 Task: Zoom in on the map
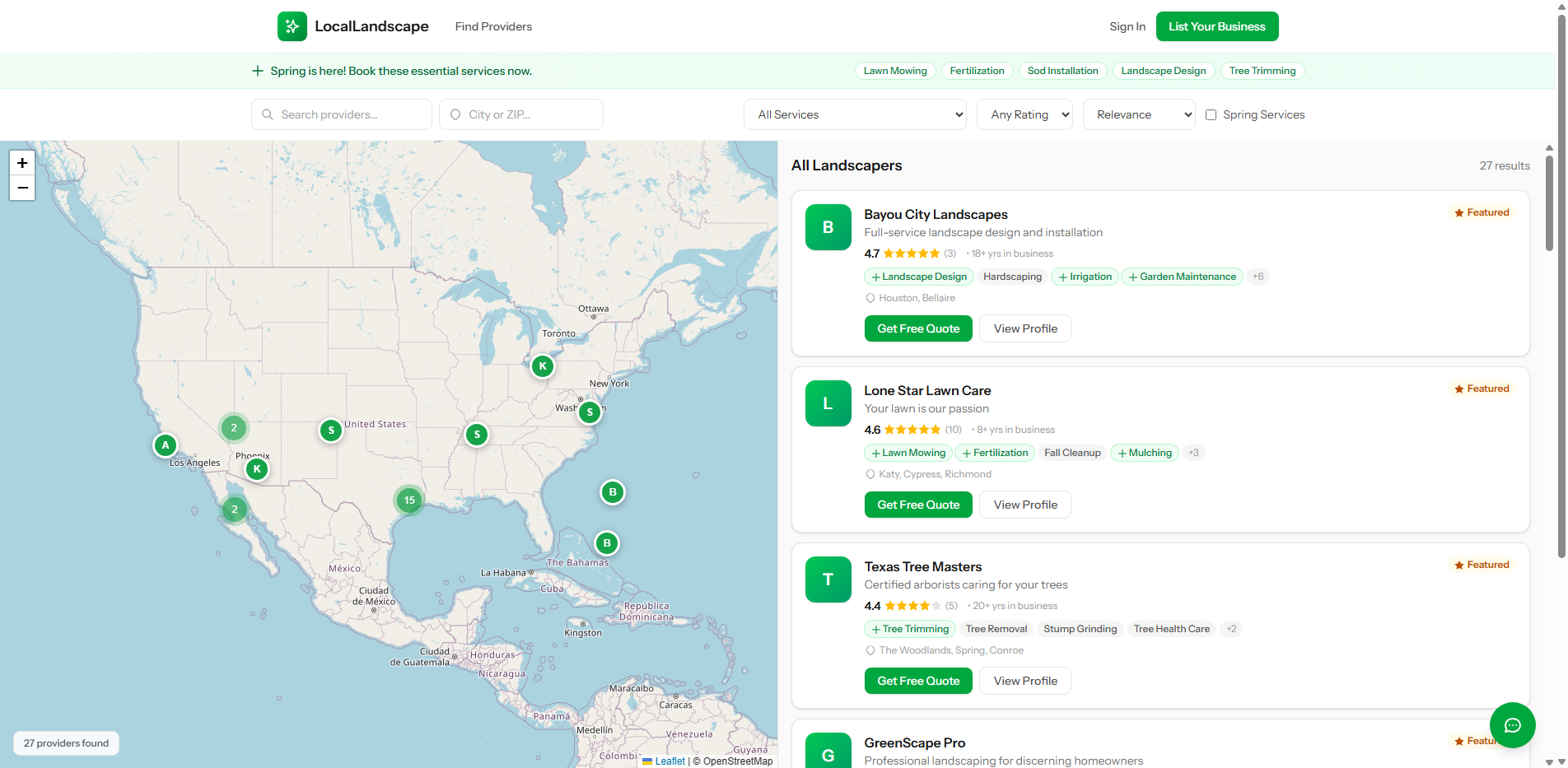coord(22,163)
